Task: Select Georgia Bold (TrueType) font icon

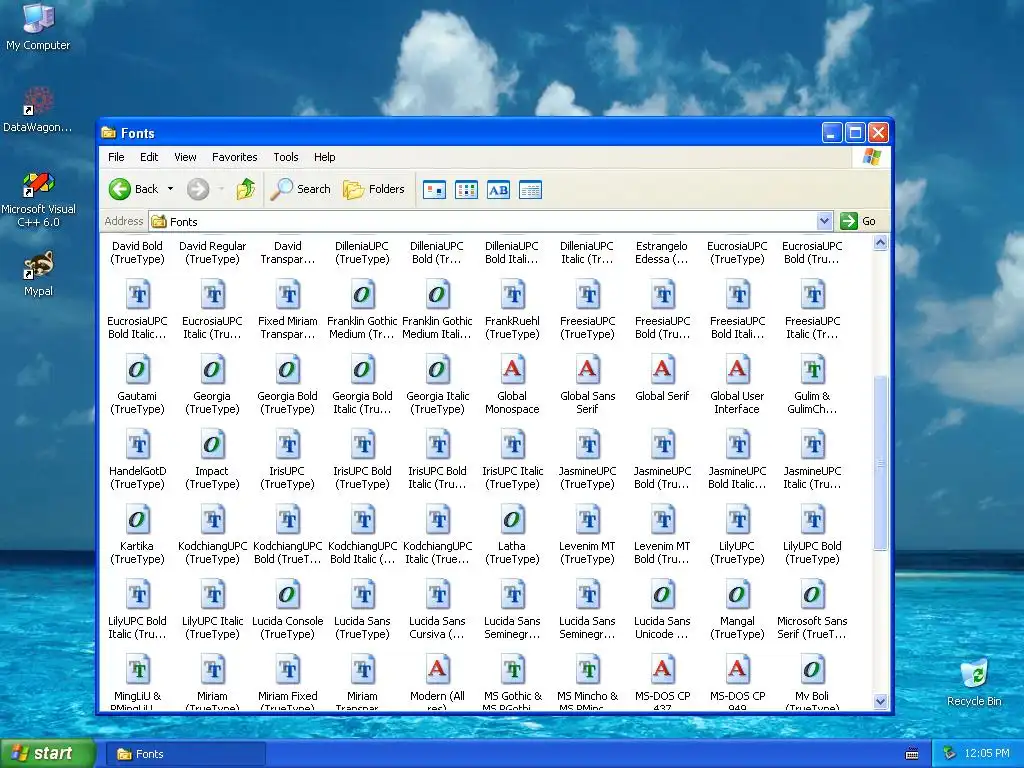Action: (x=287, y=370)
